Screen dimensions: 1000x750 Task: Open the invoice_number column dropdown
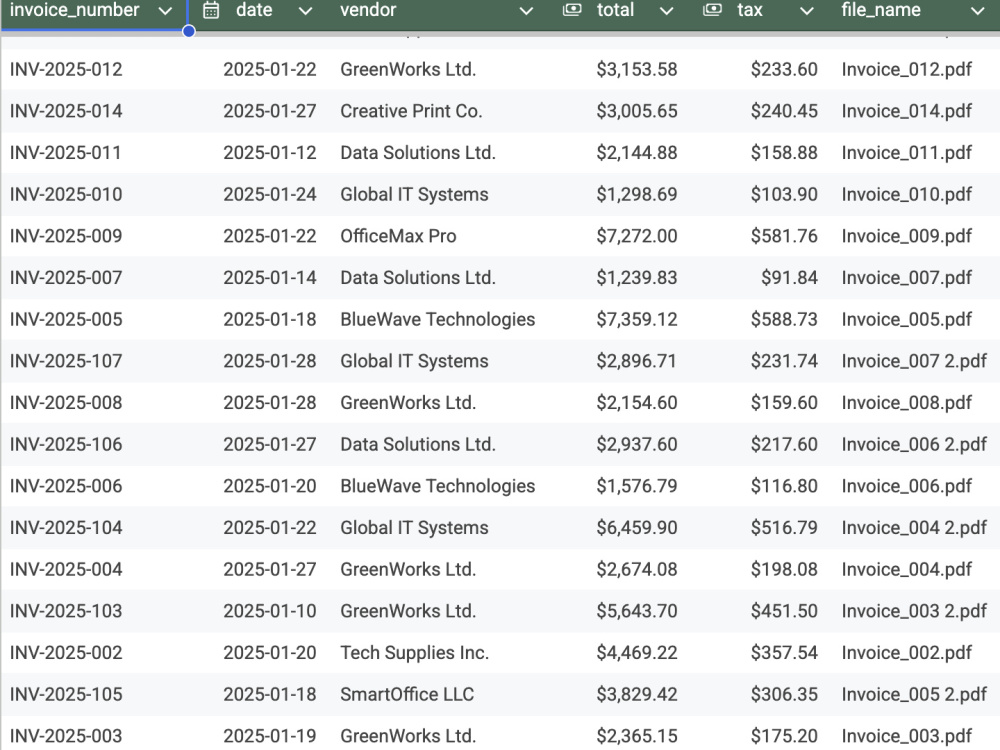pyautogui.click(x=165, y=11)
